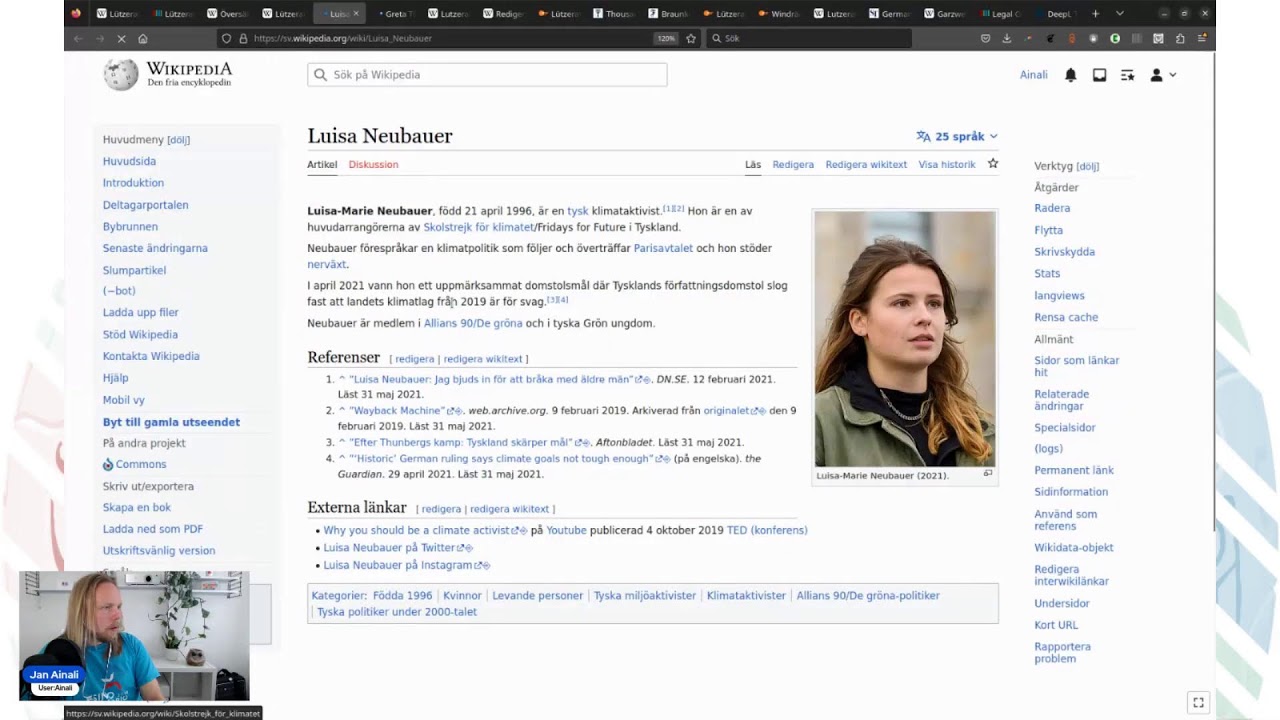Follow the Parisavtalet link
The height and width of the screenshot is (720, 1280).
click(663, 248)
